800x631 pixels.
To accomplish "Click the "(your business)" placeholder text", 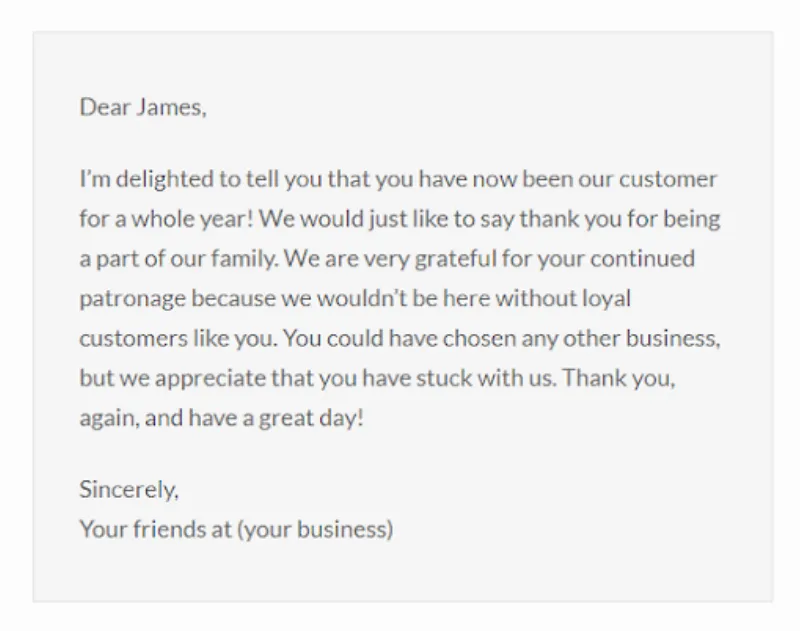I will click(315, 529).
